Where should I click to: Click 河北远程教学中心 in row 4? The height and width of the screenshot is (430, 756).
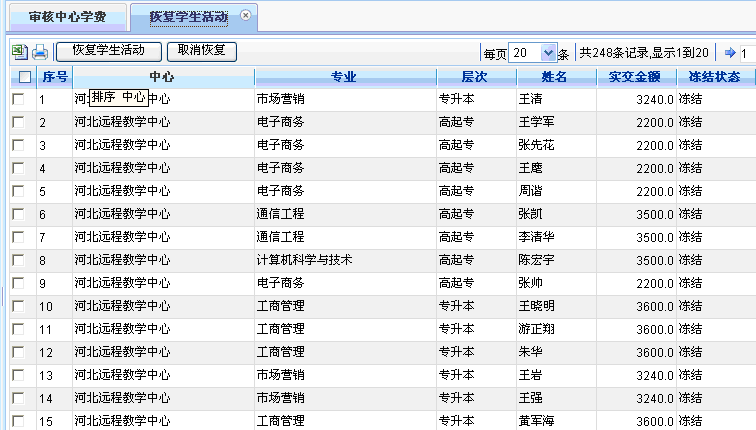tap(122, 168)
